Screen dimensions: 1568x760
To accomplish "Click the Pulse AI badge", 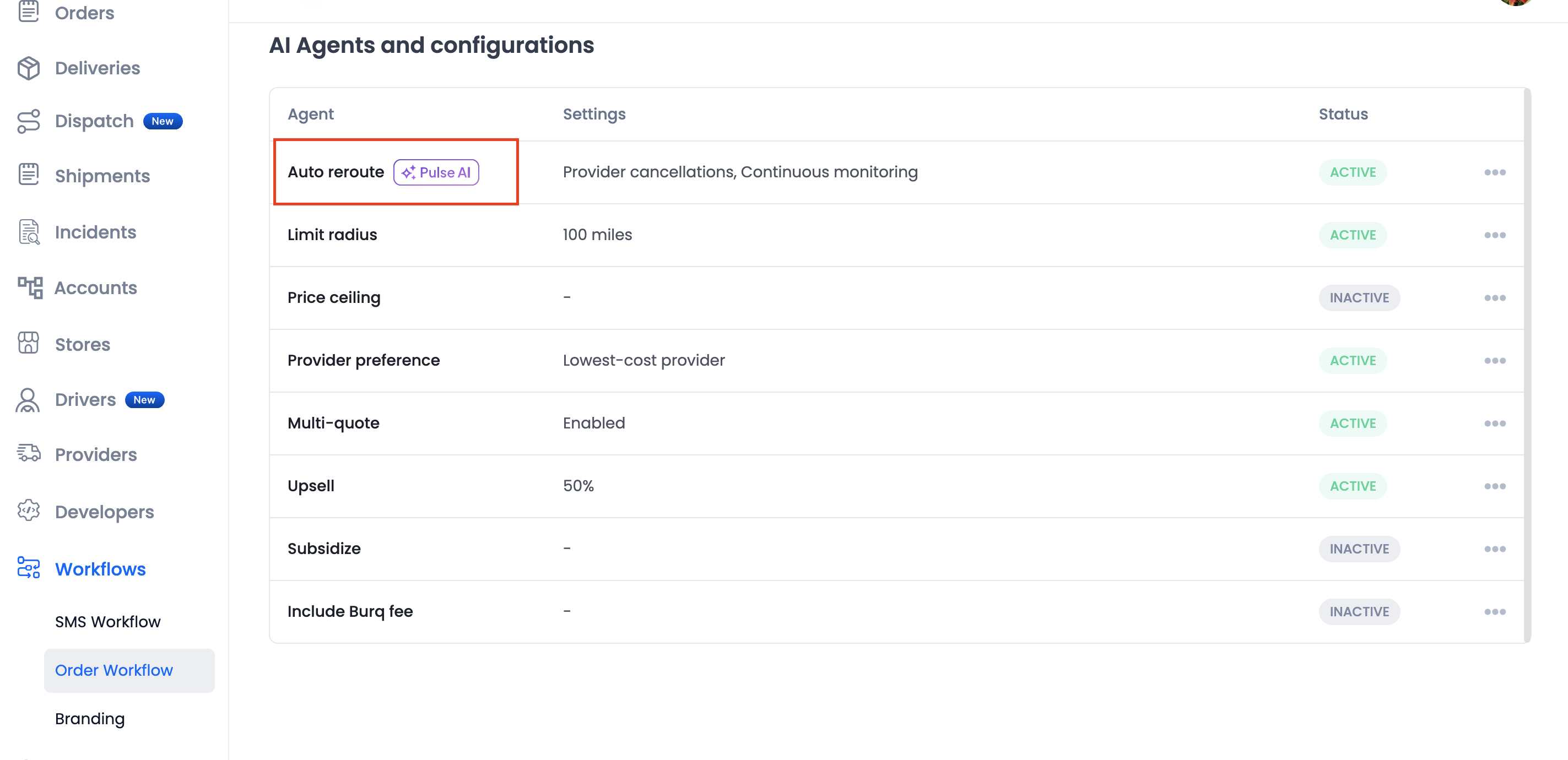I will coord(436,172).
